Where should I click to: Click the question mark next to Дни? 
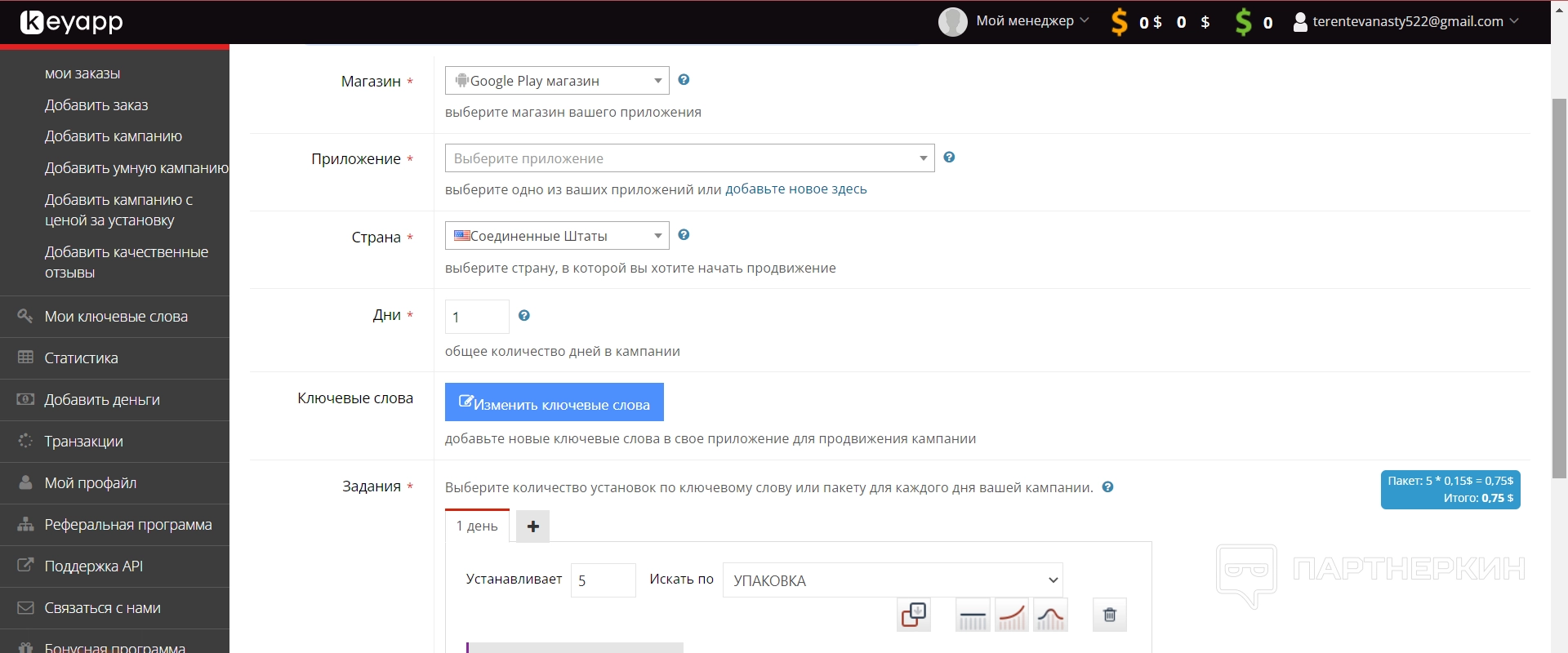click(x=524, y=316)
